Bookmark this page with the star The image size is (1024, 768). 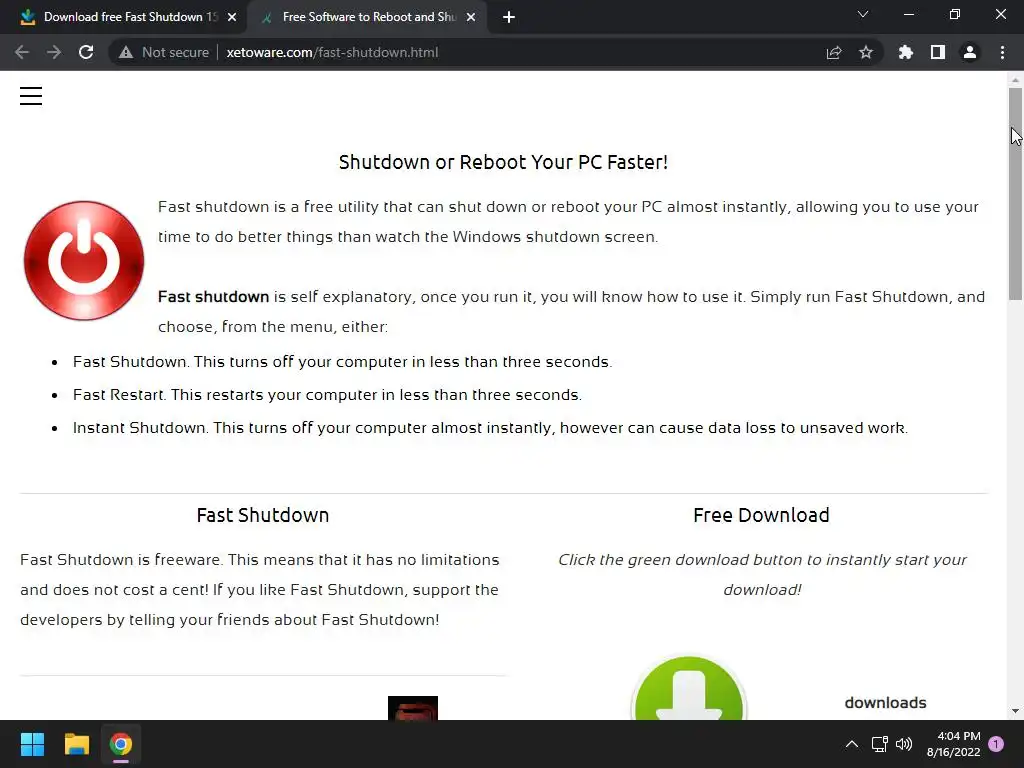pyautogui.click(x=866, y=52)
